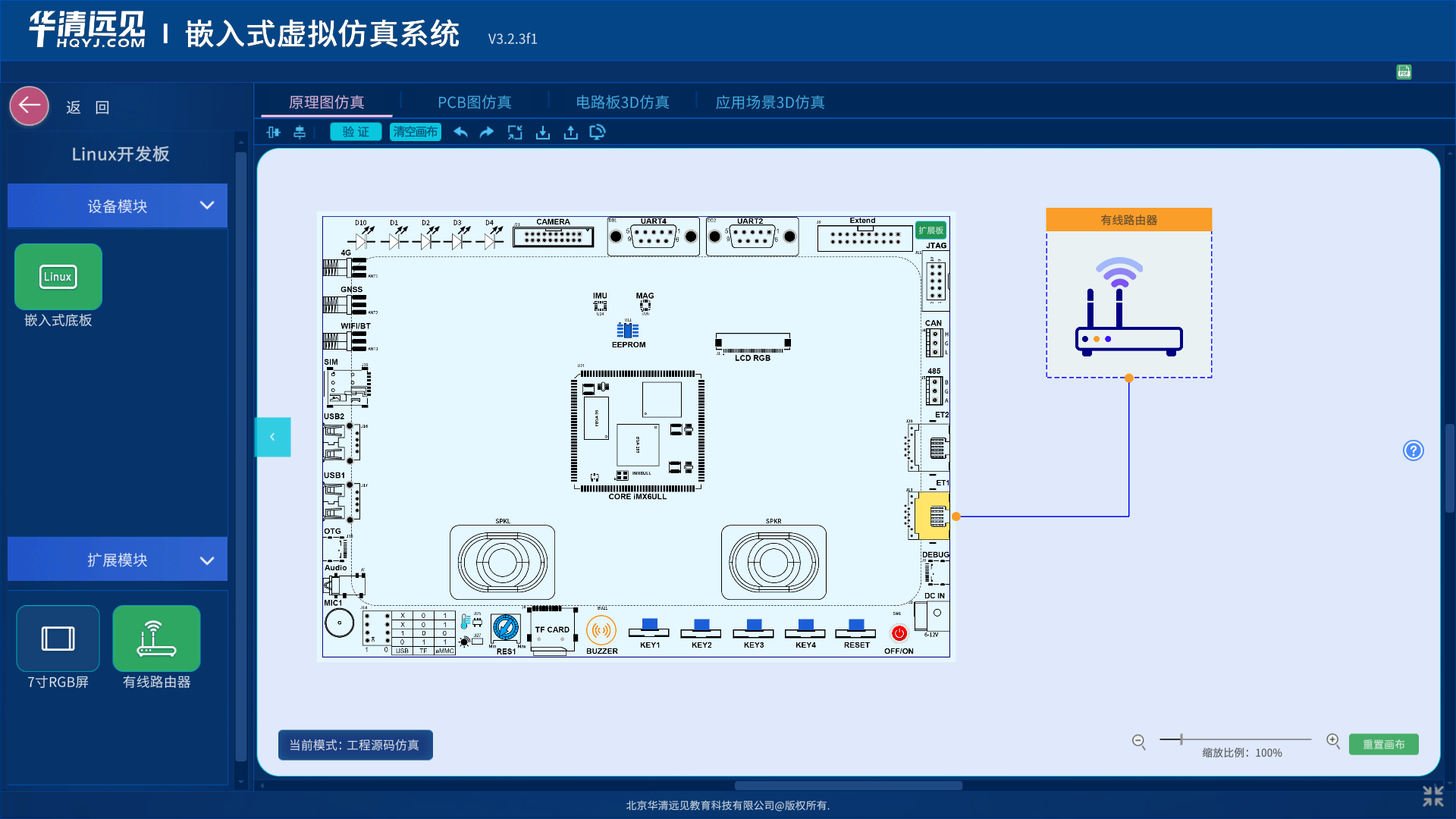Select the 7寸RGB屏 module icon
The image size is (1456, 819).
[58, 638]
